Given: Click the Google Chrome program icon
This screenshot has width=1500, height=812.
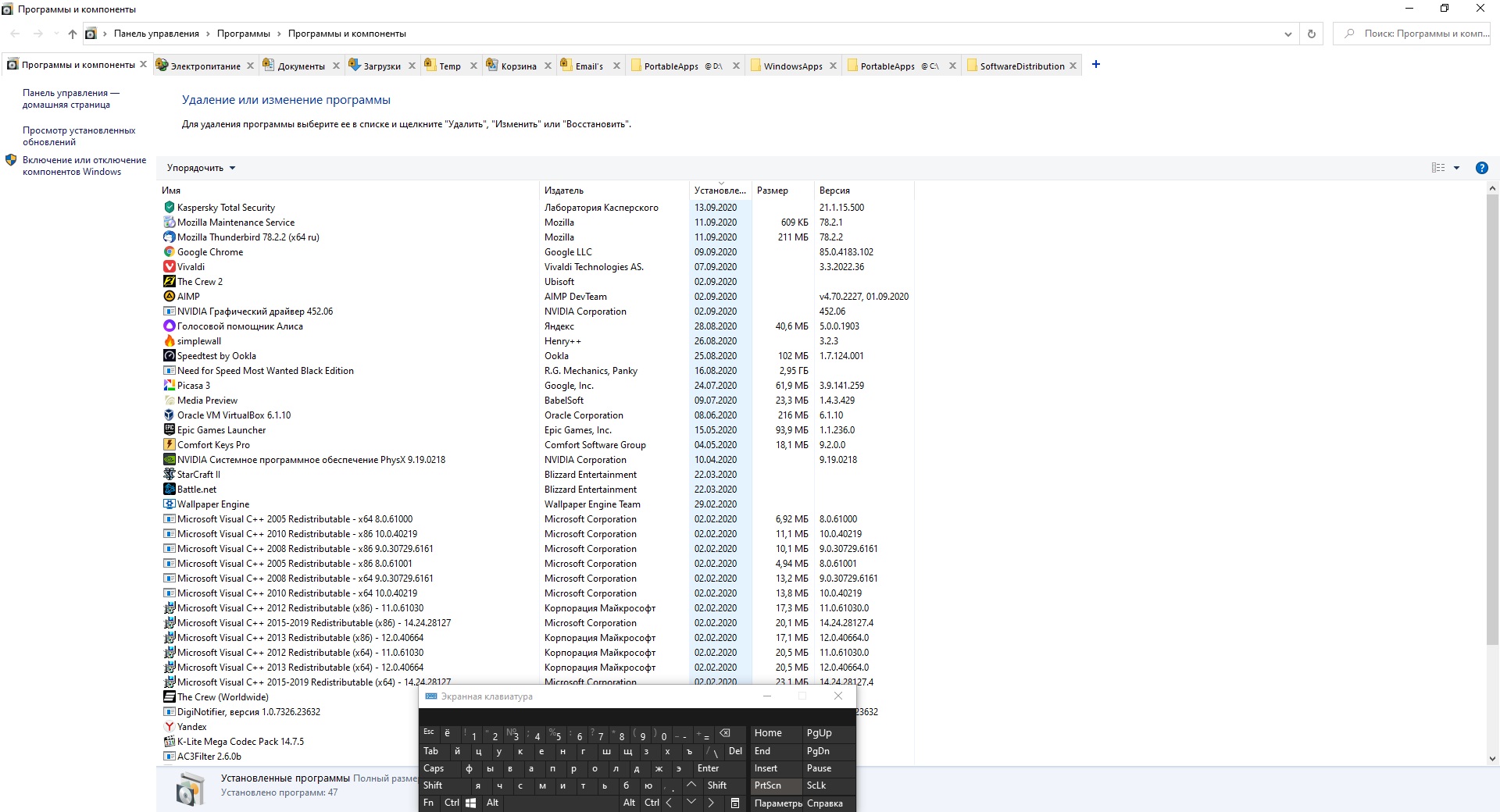Looking at the screenshot, I should 169,252.
